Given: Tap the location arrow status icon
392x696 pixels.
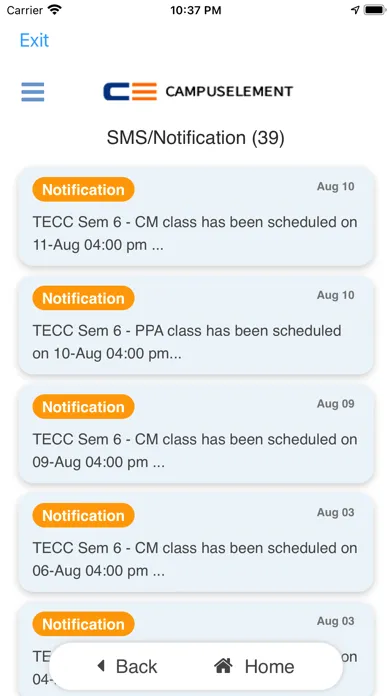Looking at the screenshot, I should click(x=355, y=10).
